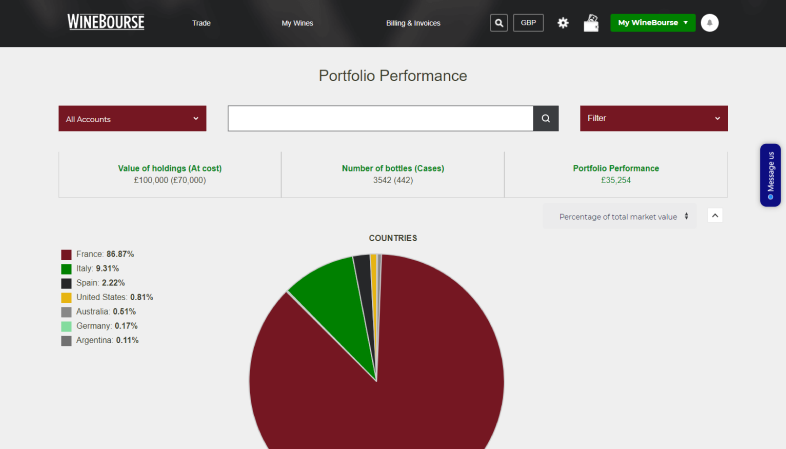Screen dimensions: 786x449
Task: Collapse the chart section with chevron-up
Action: 715,215
